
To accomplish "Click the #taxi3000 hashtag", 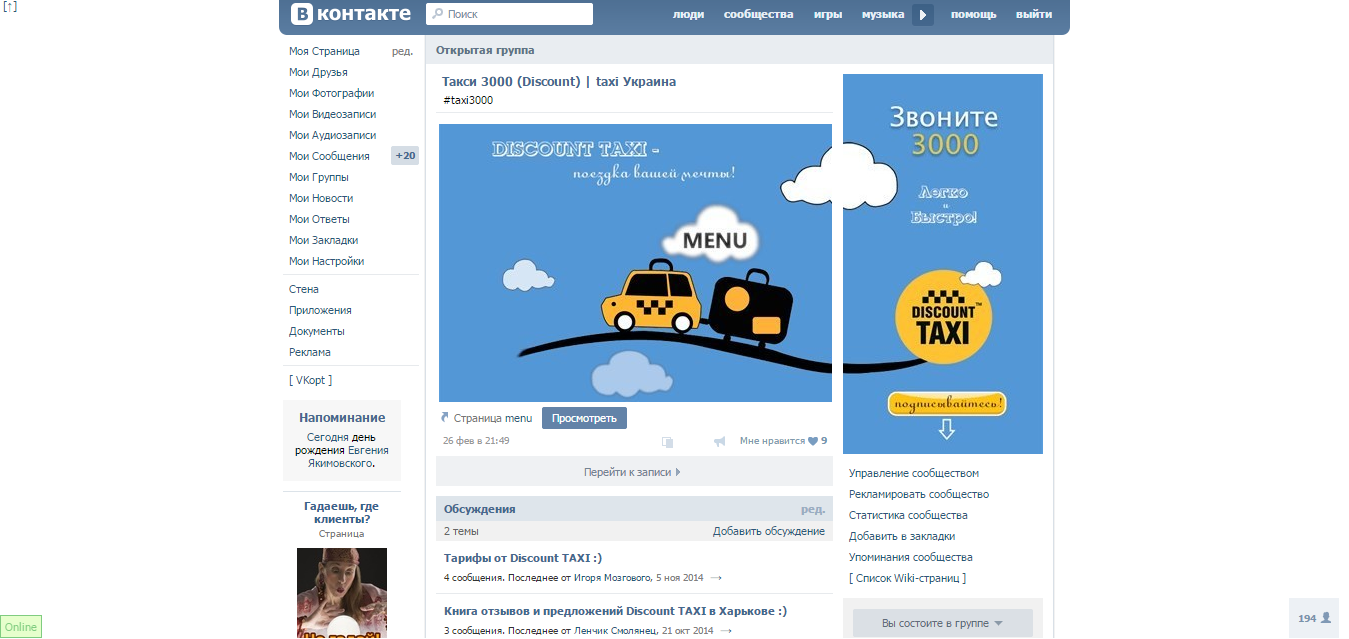I will [468, 100].
